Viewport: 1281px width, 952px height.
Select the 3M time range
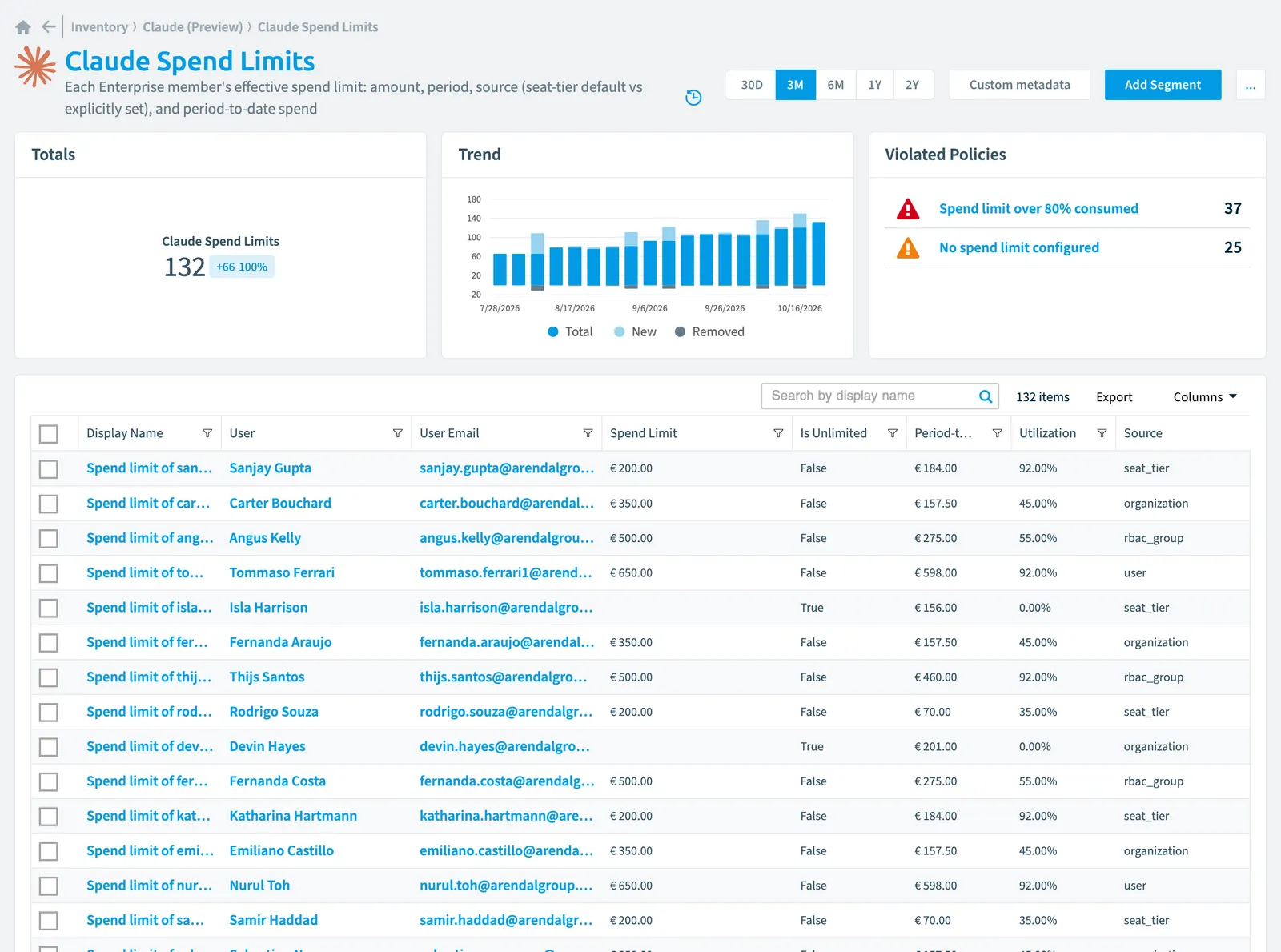tap(795, 85)
